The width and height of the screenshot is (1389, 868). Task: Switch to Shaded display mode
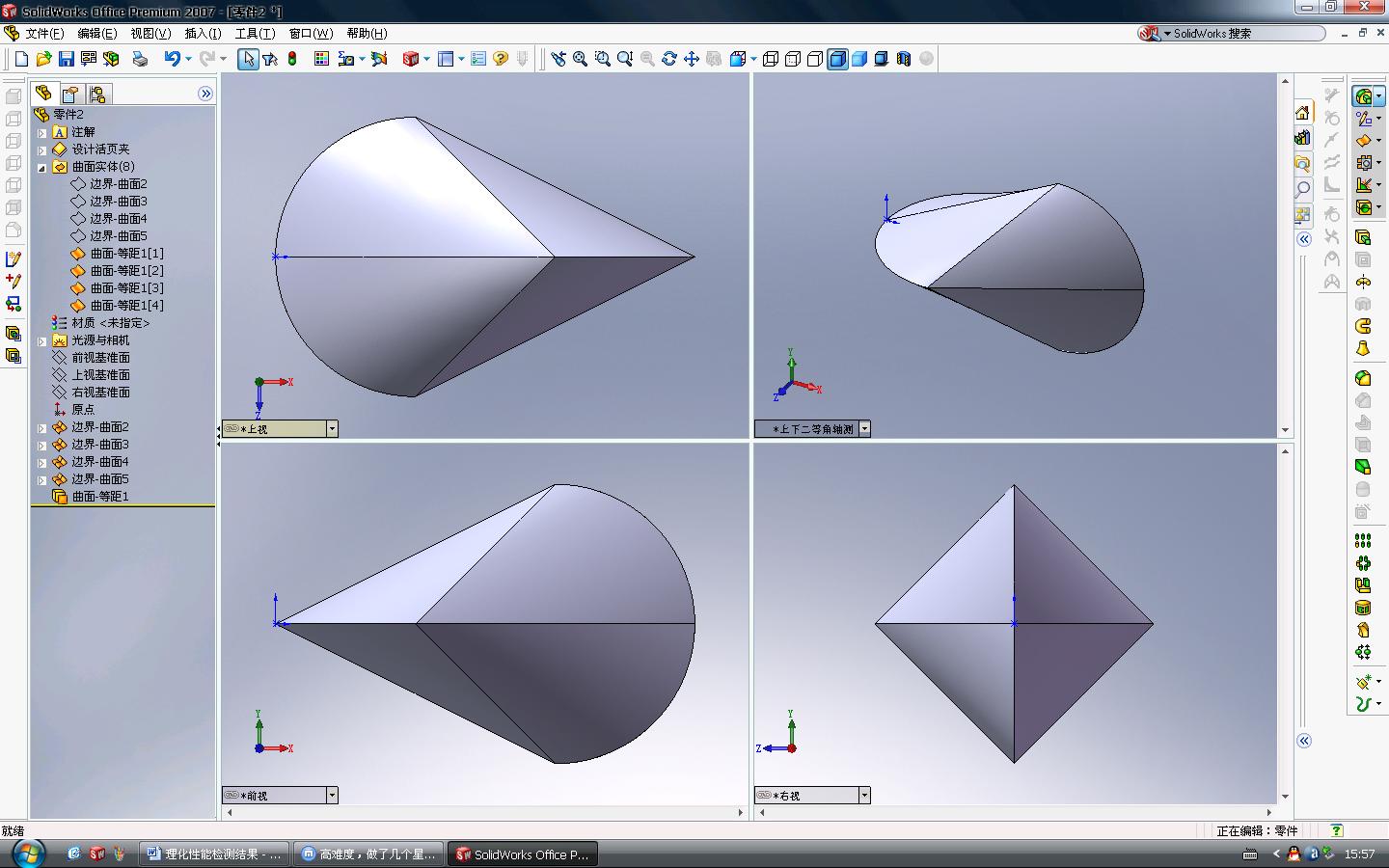[859, 59]
